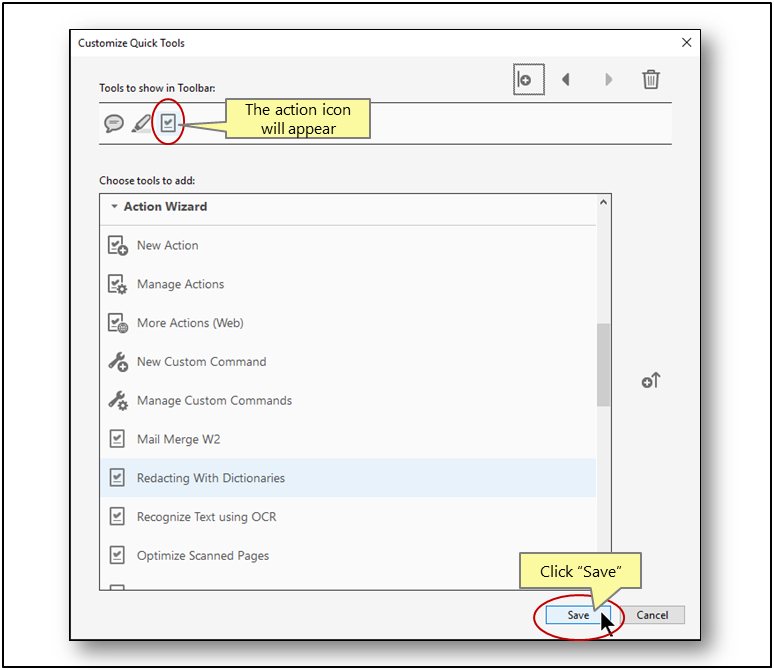
Task: Select "Manage Custom Commands" text row
Action: pyautogui.click(x=348, y=400)
